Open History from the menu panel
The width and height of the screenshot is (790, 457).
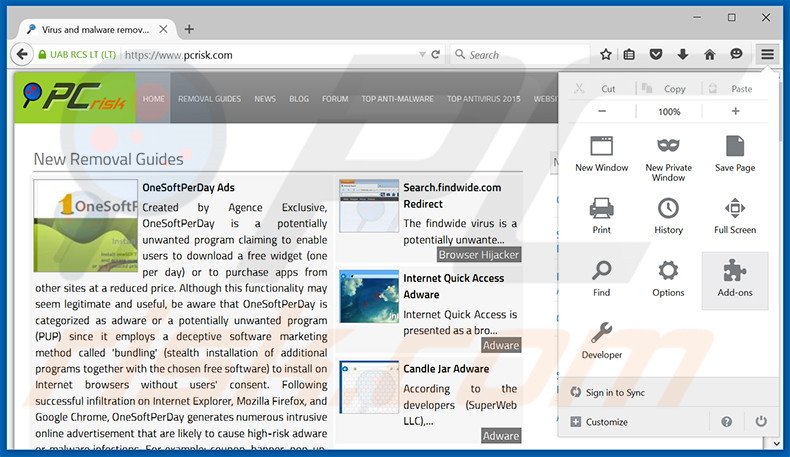click(669, 216)
